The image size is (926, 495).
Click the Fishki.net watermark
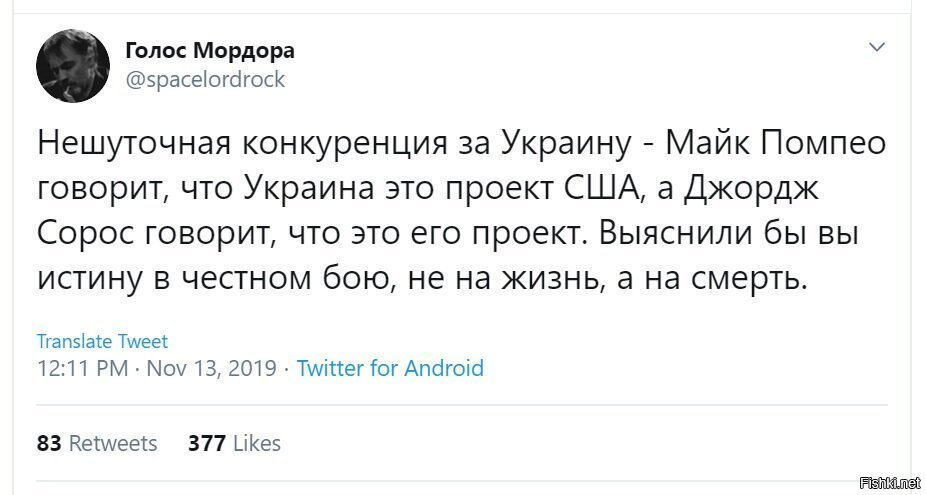[891, 481]
